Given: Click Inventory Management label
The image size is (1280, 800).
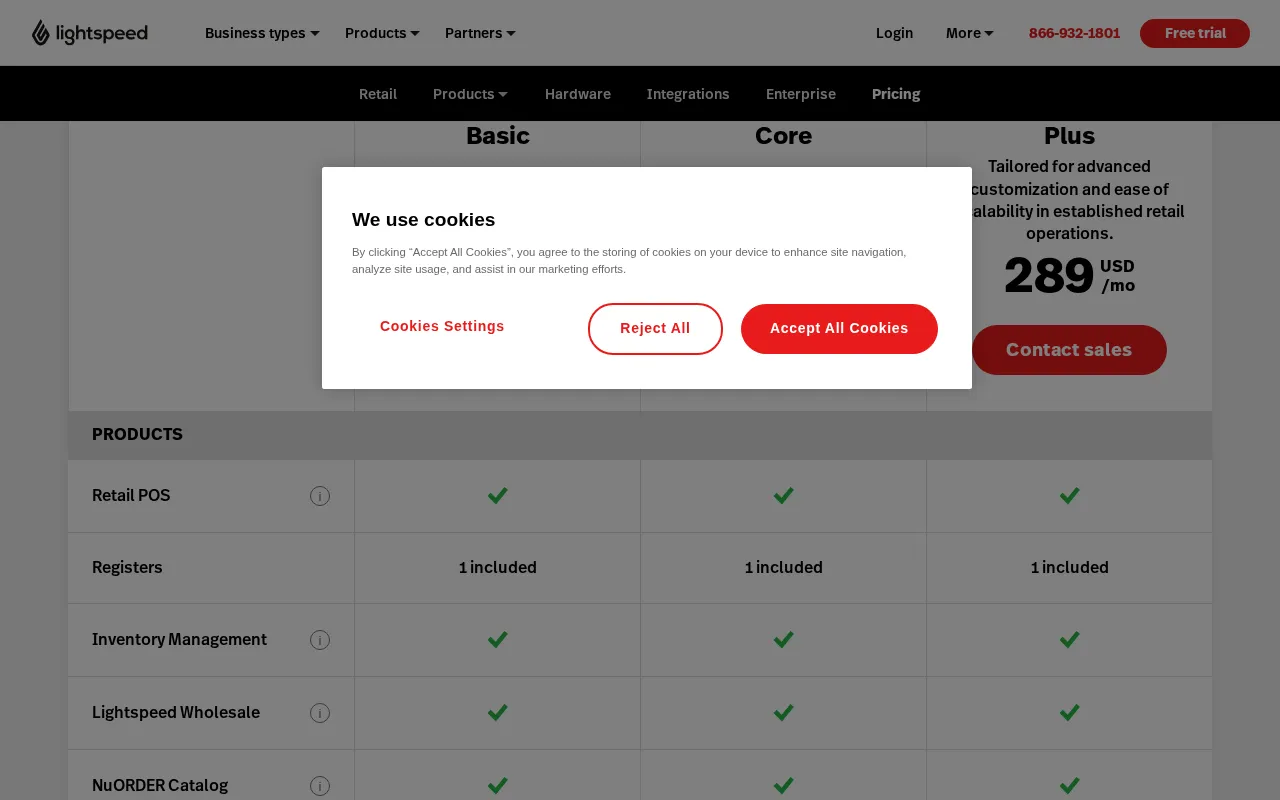Looking at the screenshot, I should 179,640.
